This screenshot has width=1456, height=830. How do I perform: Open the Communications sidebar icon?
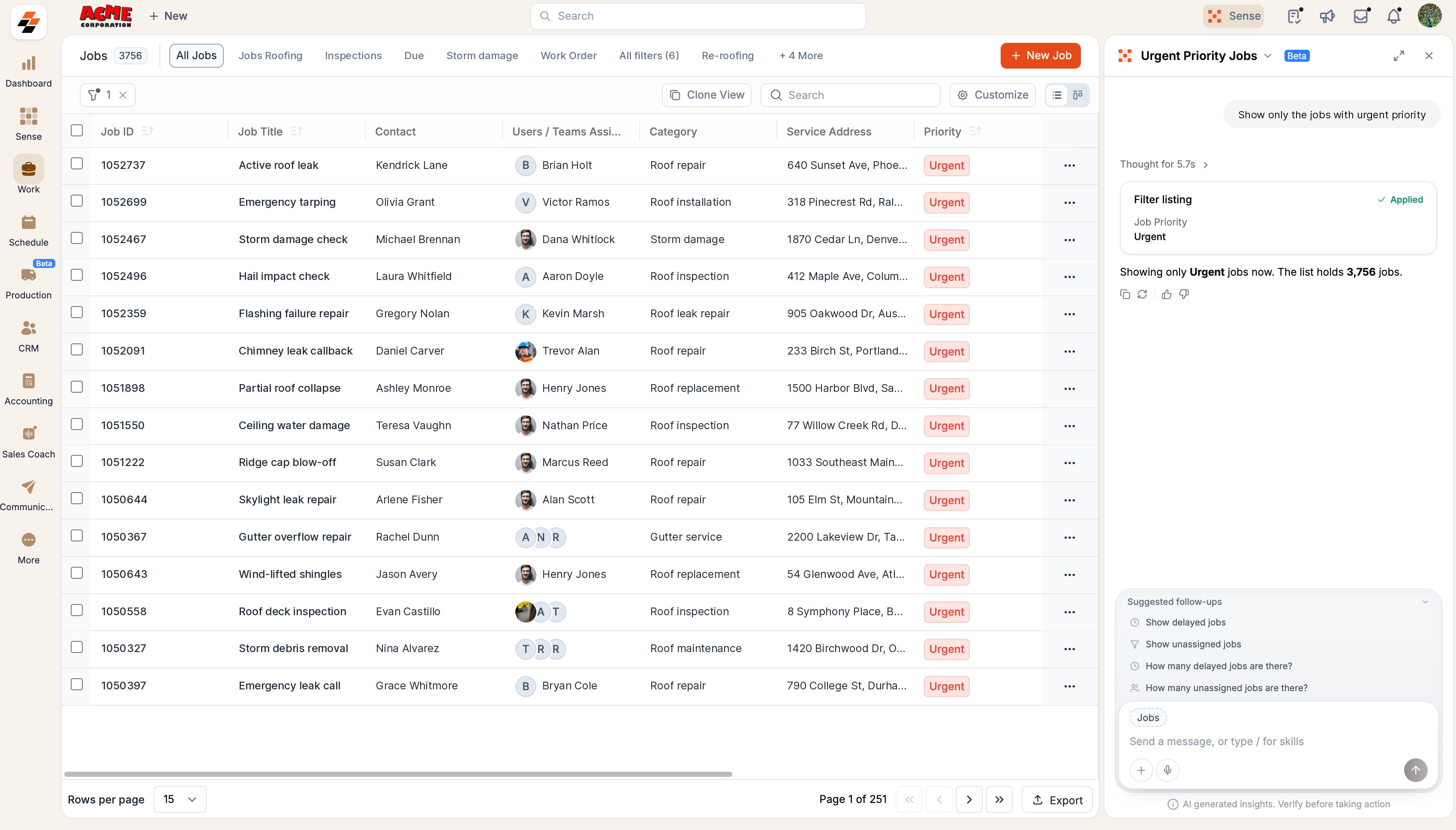(28, 487)
